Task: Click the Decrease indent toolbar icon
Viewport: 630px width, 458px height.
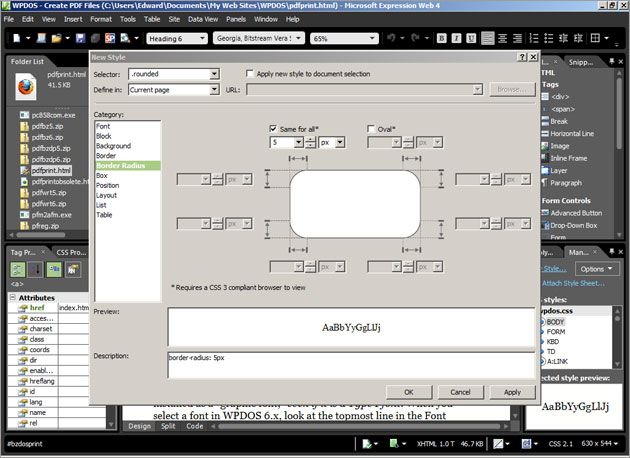Action: pyautogui.click(x=563, y=38)
